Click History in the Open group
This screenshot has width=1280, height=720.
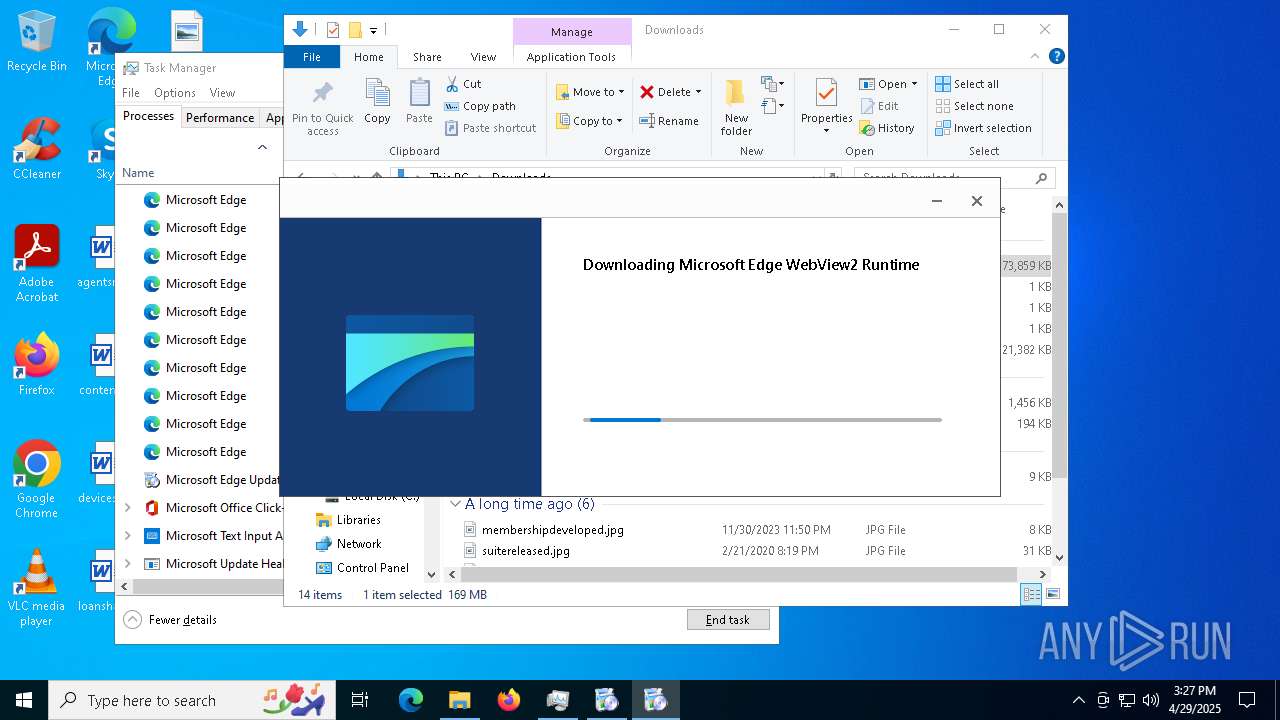[x=886, y=128]
